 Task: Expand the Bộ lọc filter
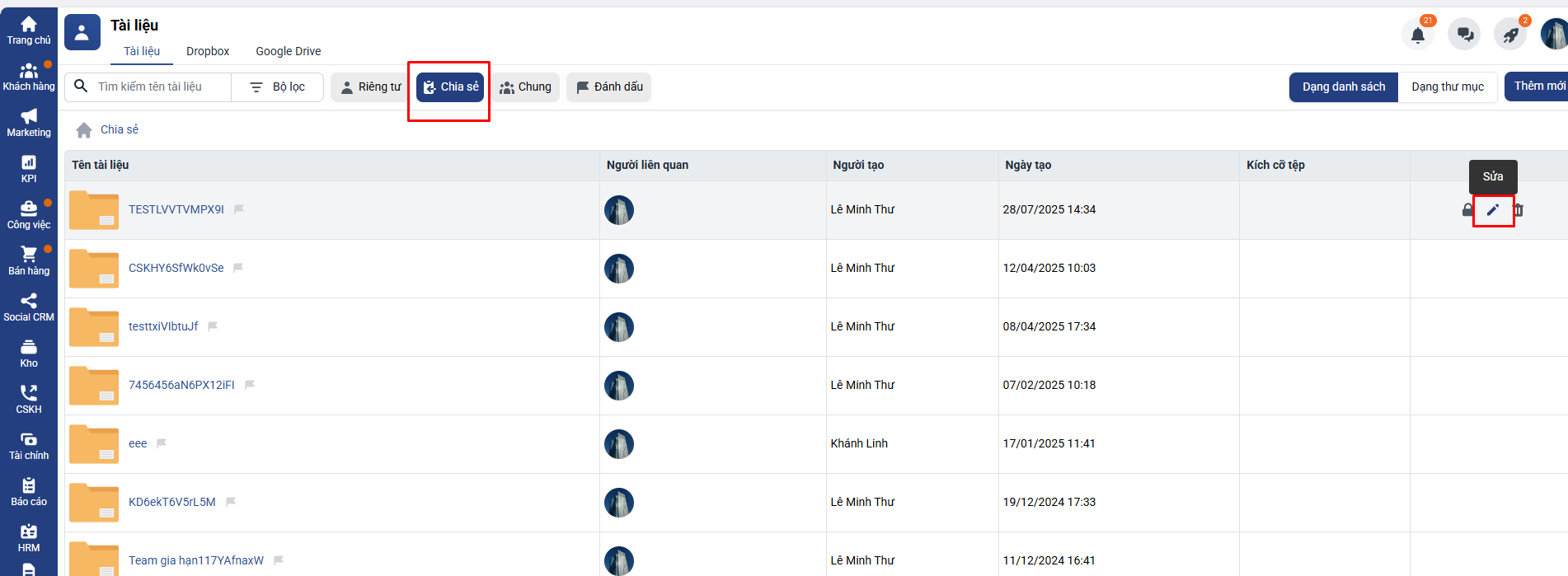(278, 87)
